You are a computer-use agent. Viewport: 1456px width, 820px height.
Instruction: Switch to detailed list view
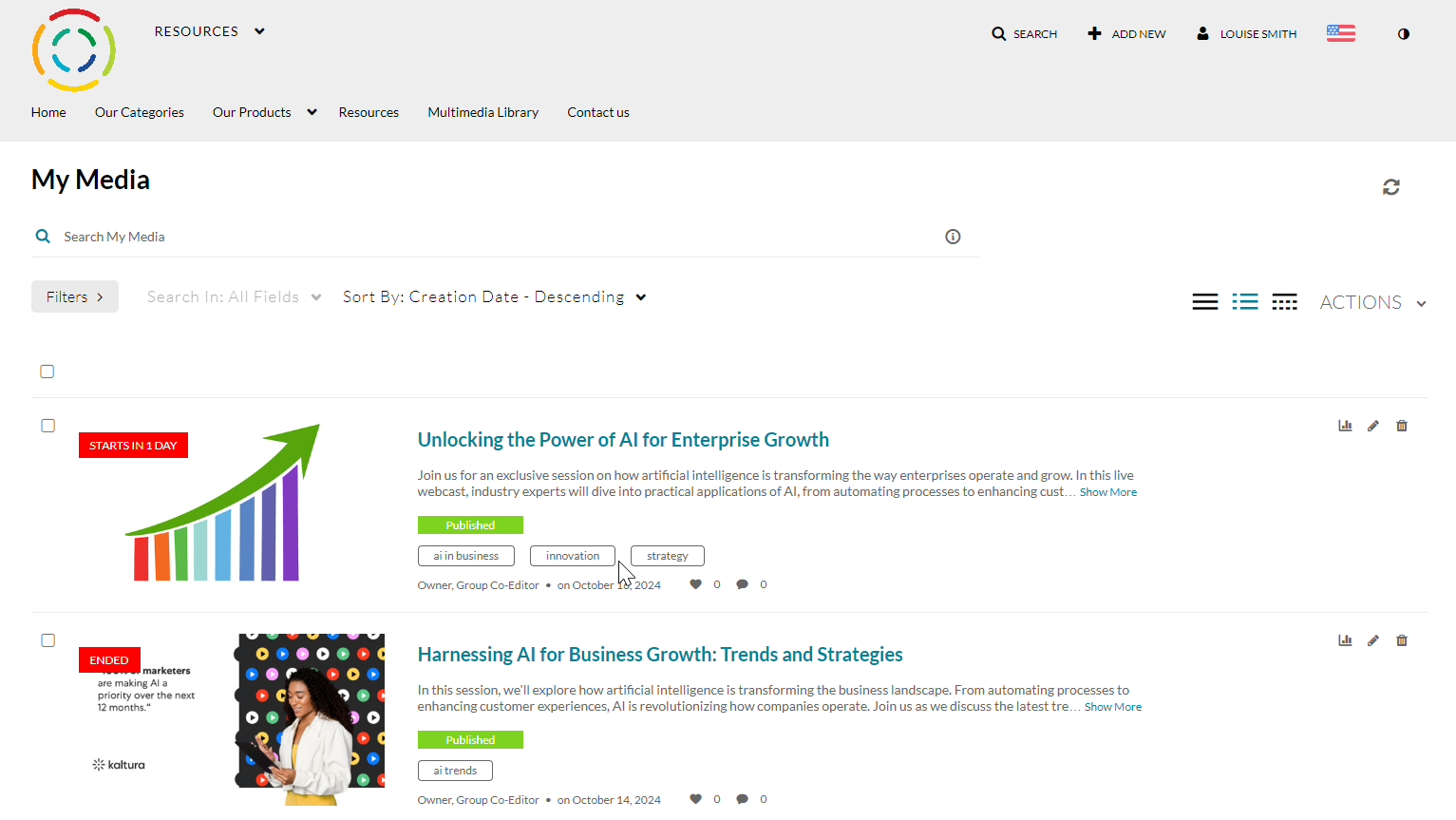pyautogui.click(x=1244, y=302)
